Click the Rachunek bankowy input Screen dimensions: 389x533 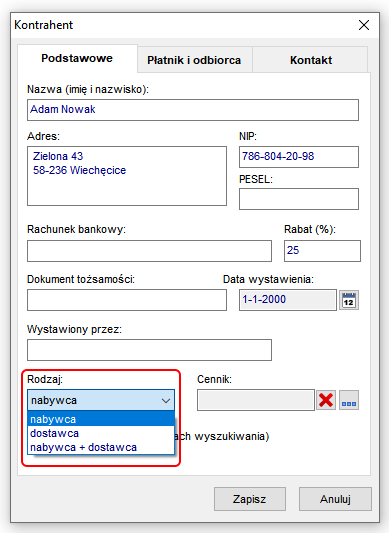point(149,251)
